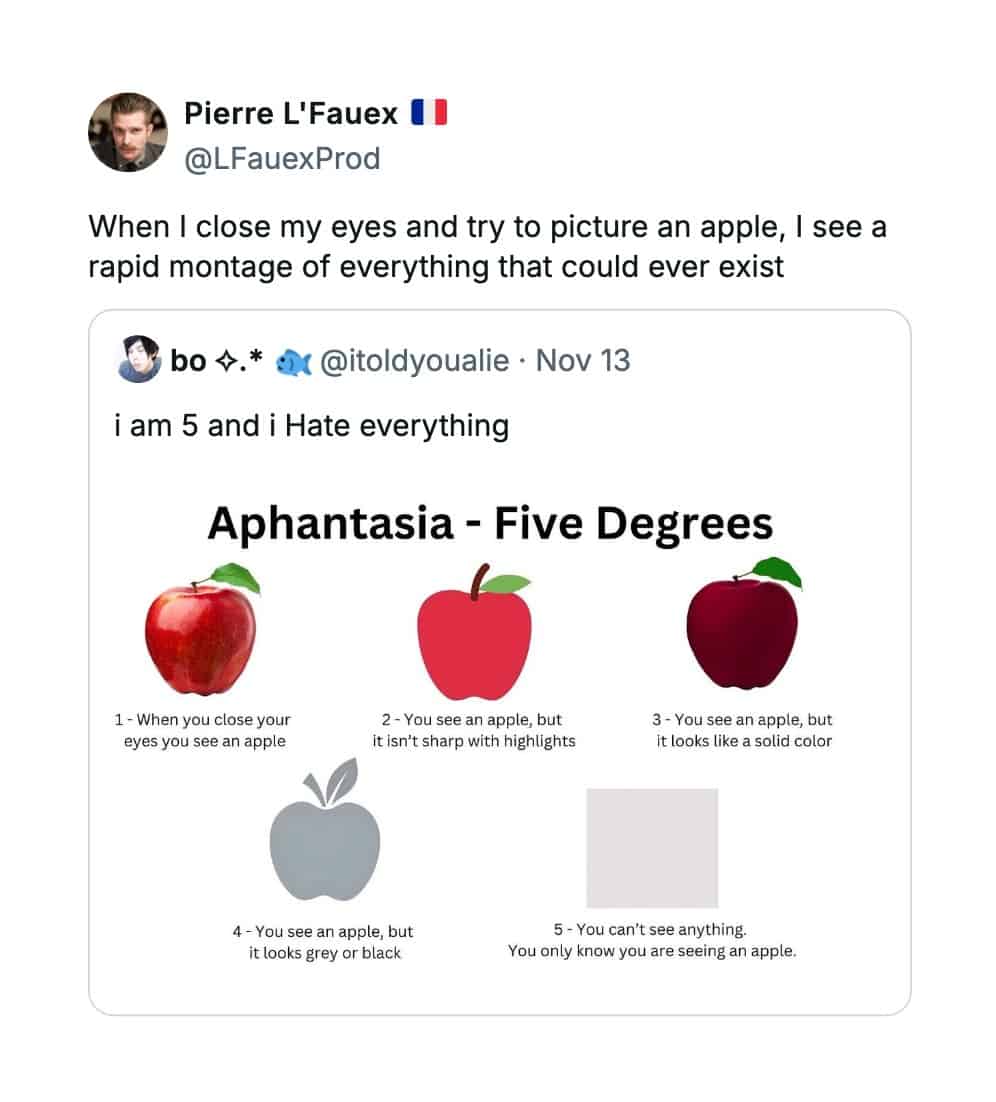Click the "Aphantasia - Five Degrees" heading

(x=490, y=523)
